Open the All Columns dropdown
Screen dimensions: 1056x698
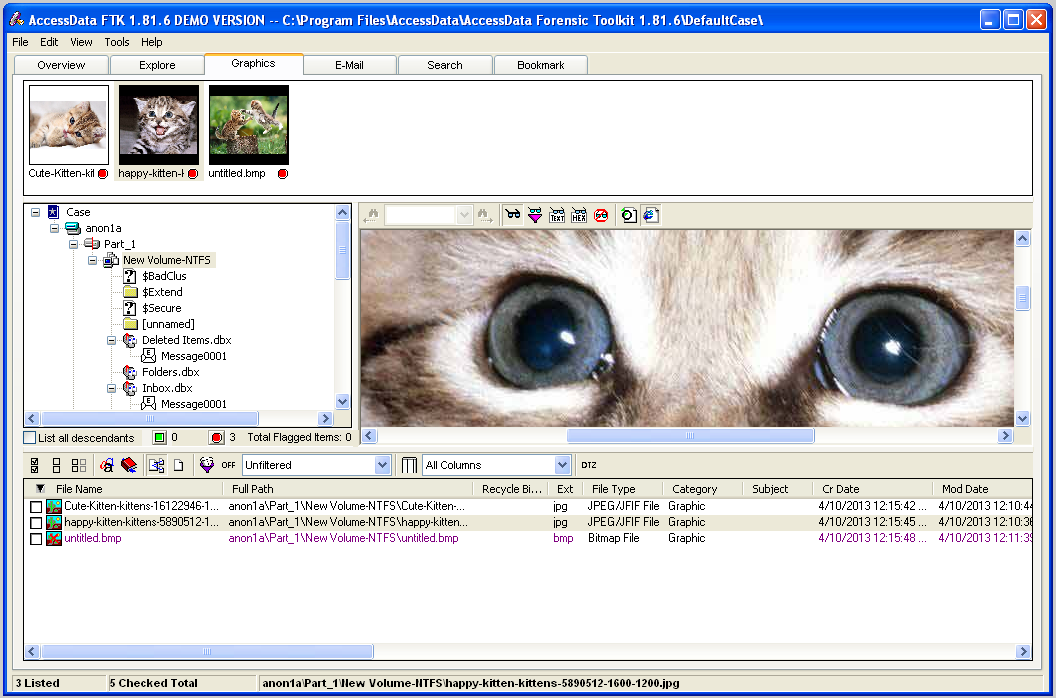coord(562,465)
